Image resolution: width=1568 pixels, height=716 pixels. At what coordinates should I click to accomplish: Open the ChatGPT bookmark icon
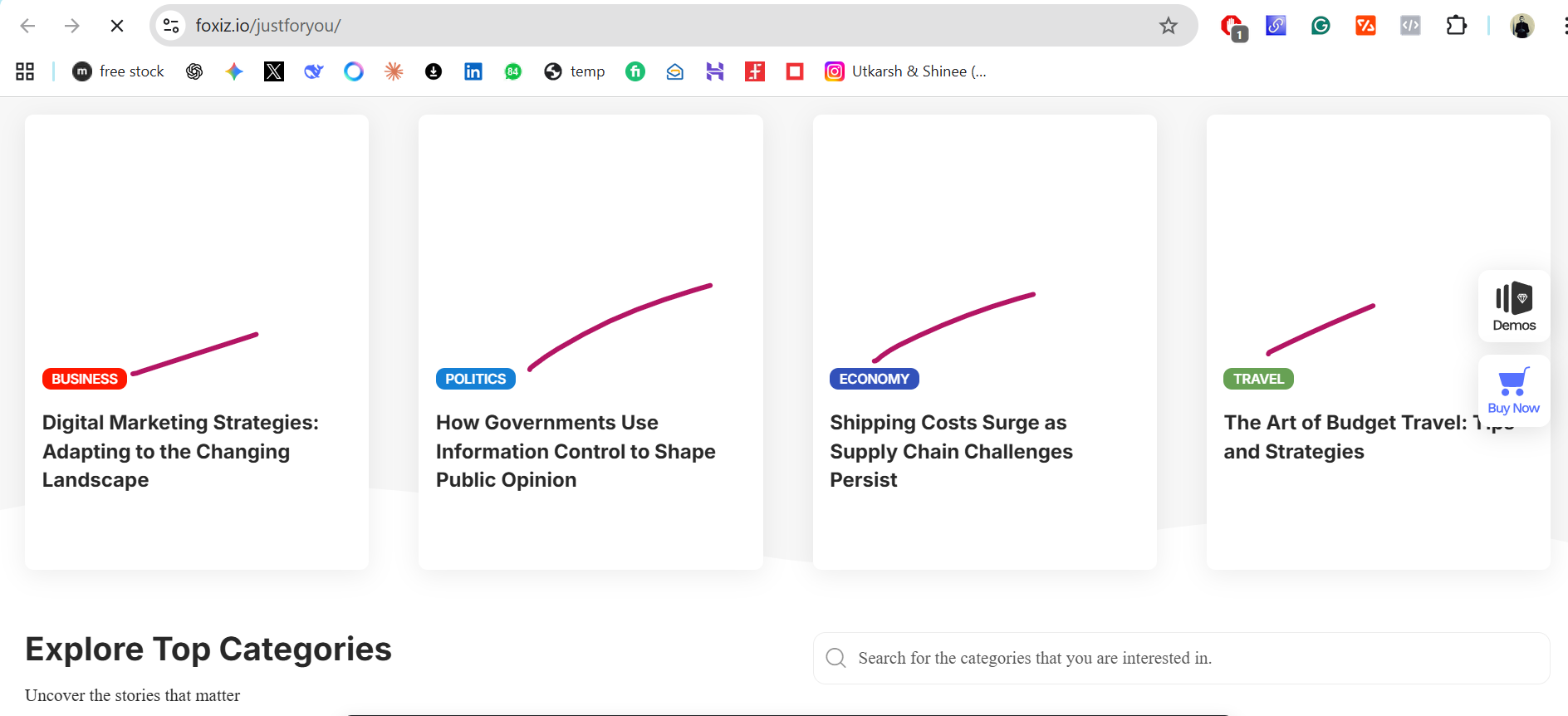pos(194,71)
